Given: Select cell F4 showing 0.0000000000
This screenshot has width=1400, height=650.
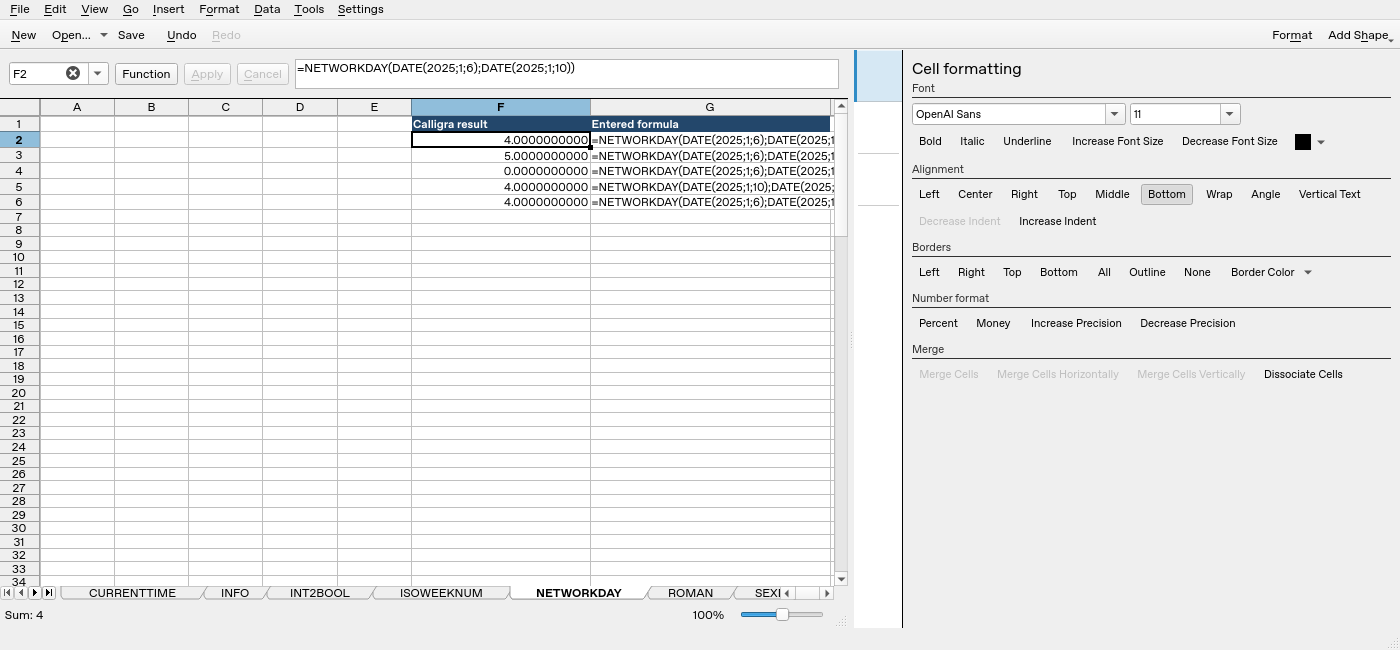Looking at the screenshot, I should click(500, 171).
